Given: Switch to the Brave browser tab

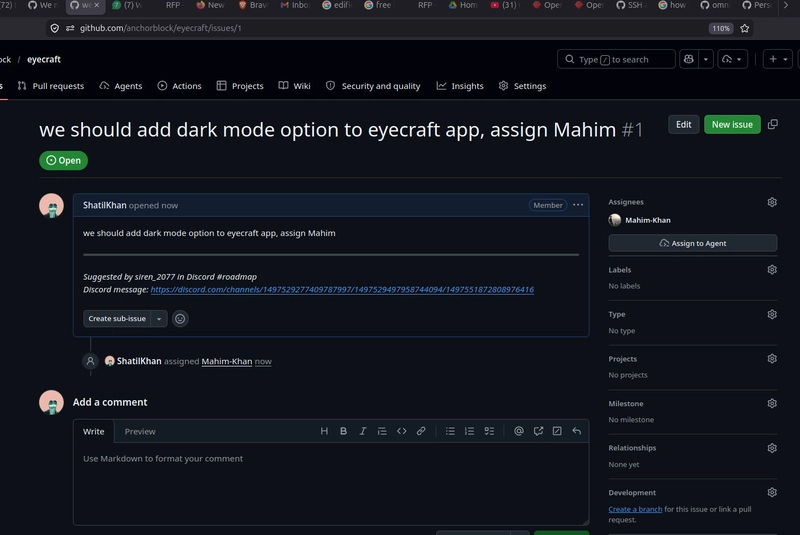Looking at the screenshot, I should pyautogui.click(x=254, y=5).
